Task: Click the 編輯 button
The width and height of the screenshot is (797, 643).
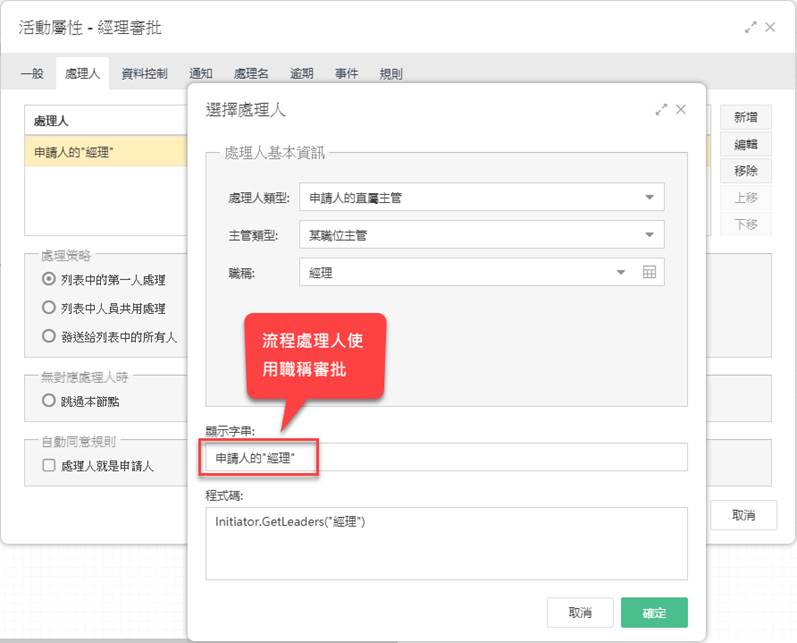Action: (746, 144)
